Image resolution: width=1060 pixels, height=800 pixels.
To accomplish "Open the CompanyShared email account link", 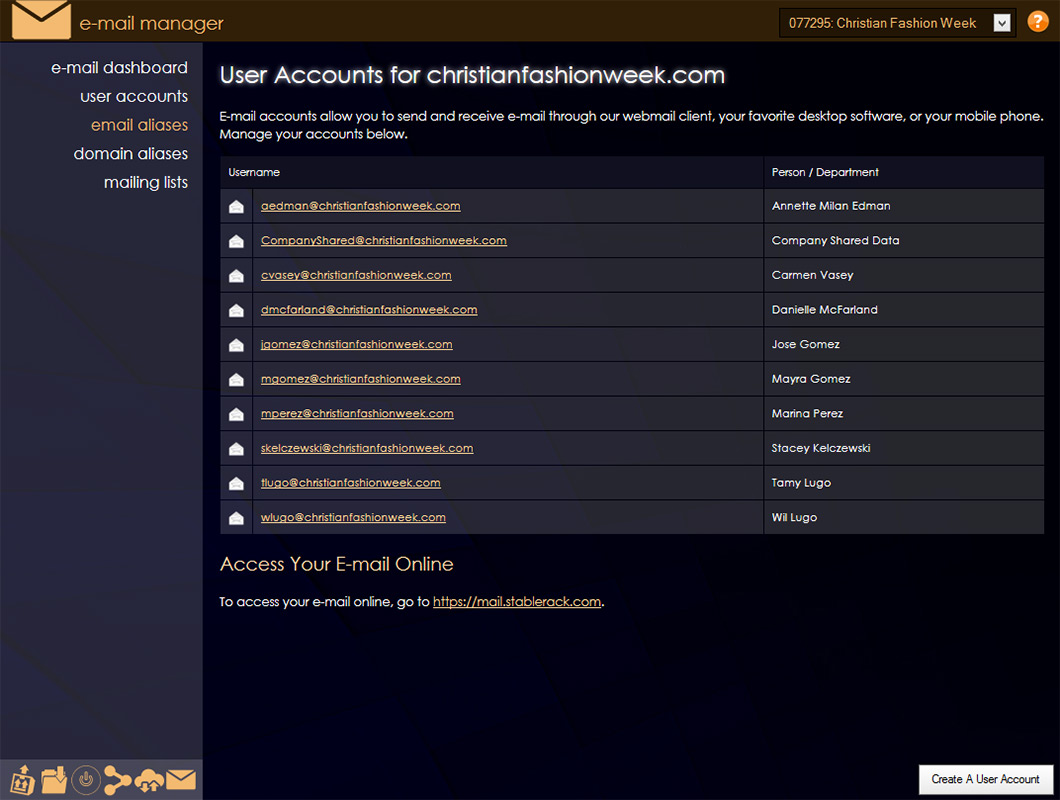I will [x=383, y=241].
